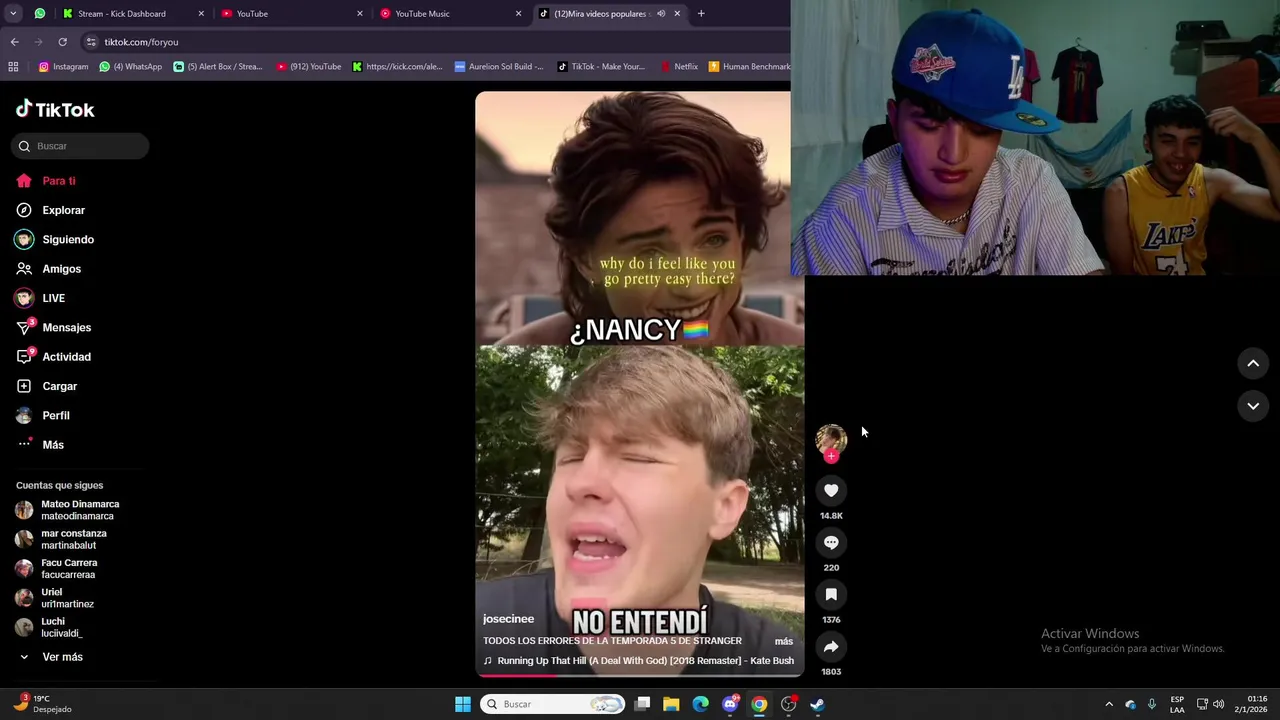Switch to Stream - Kick Dashboard tab
1280x720 pixels.
coord(133,14)
